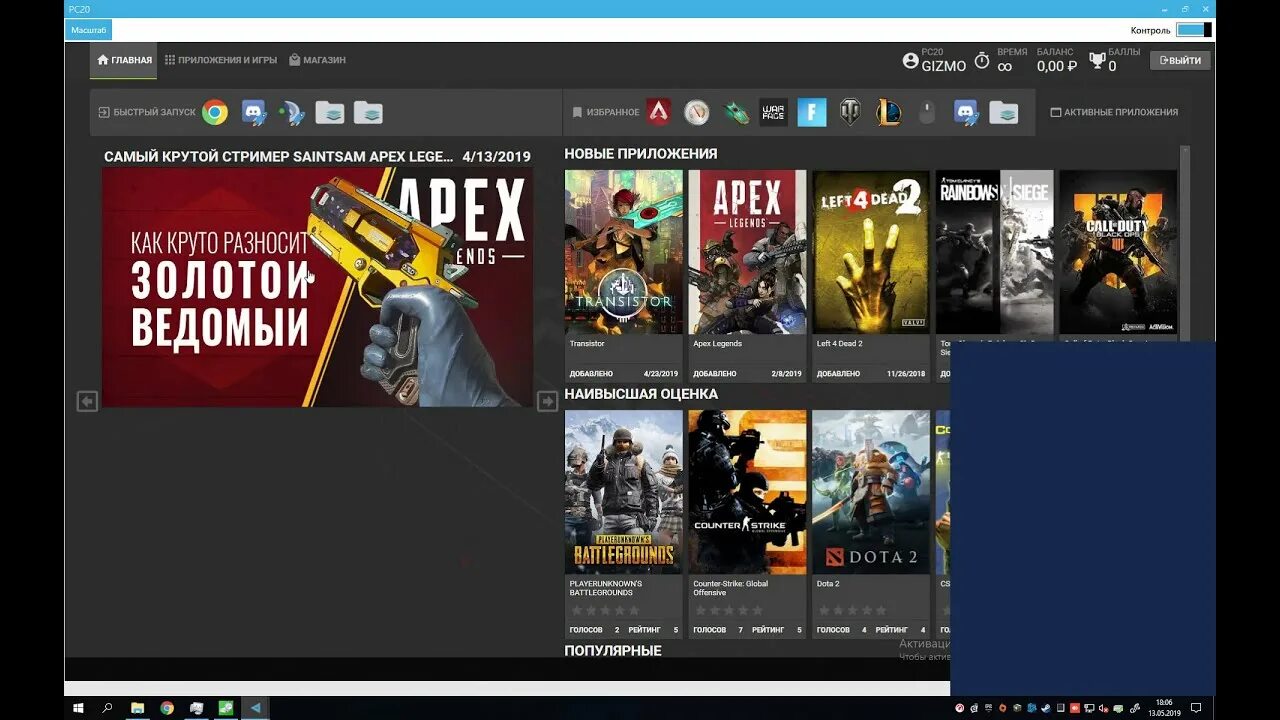Image resolution: width=1280 pixels, height=720 pixels.
Task: Show previous news banner with left arrow
Action: click(x=87, y=401)
